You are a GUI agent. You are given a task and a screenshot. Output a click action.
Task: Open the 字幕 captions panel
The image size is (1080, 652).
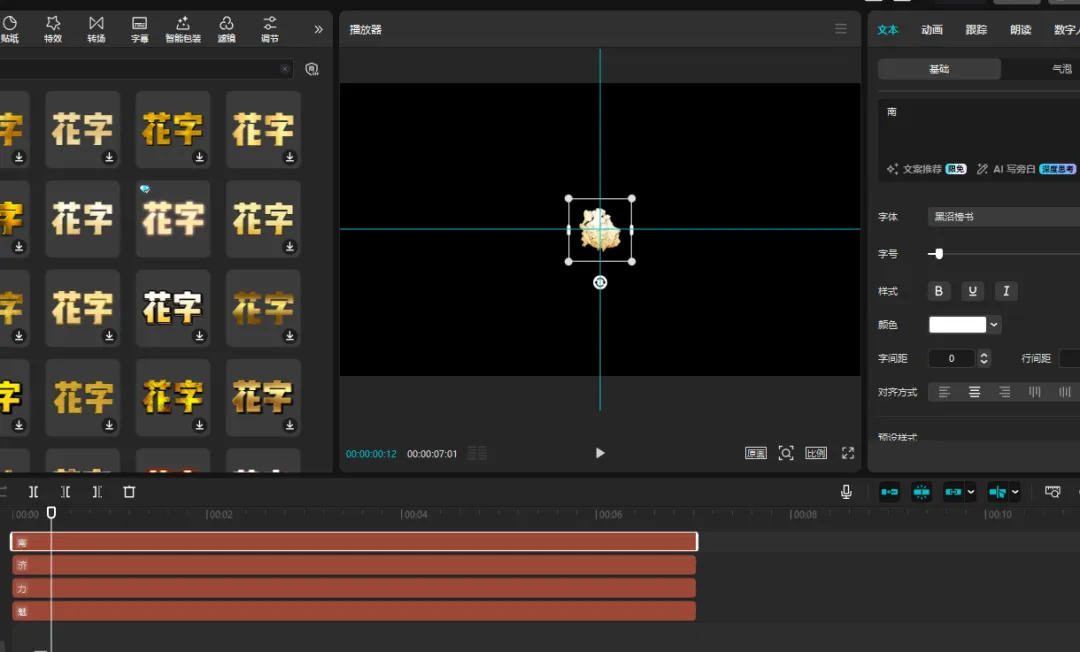140,30
